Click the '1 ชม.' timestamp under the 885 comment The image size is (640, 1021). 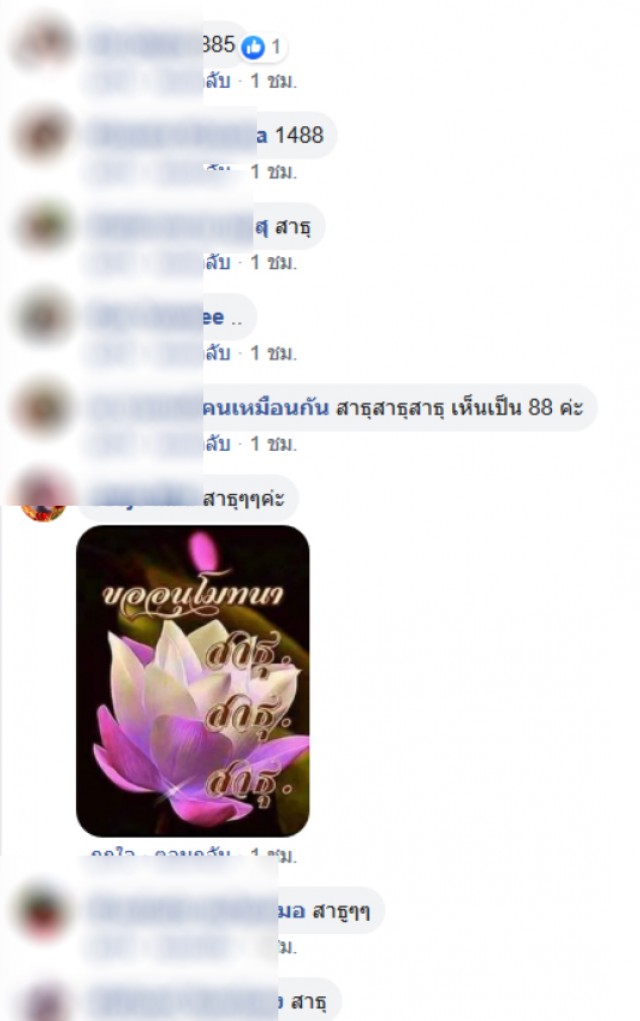tap(273, 81)
